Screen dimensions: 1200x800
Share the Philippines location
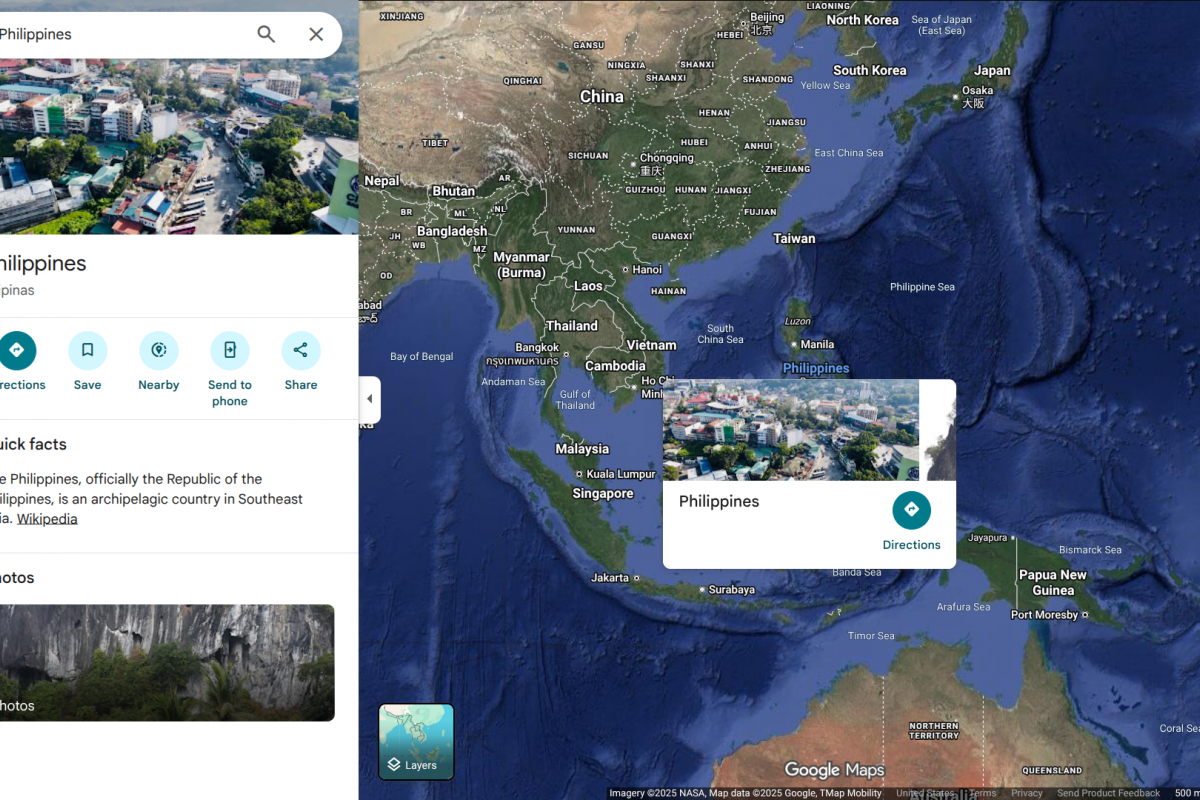point(300,351)
